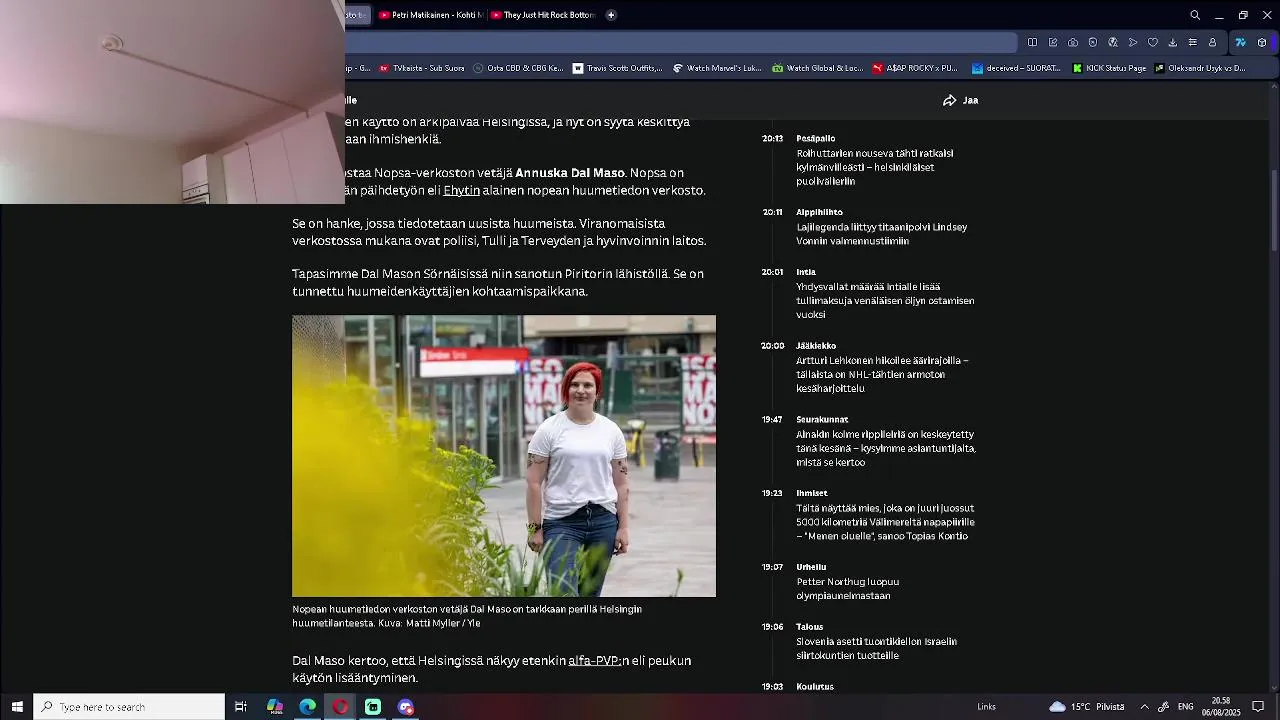Switch to Petri Matikainen YouTube tab
This screenshot has width=1280, height=720.
point(430,15)
